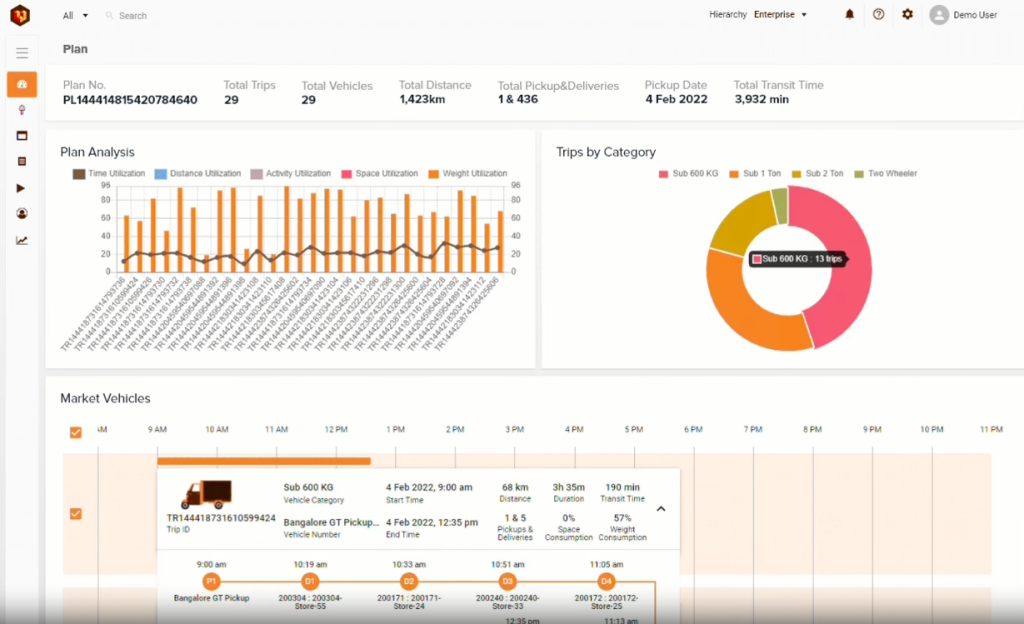Image resolution: width=1024 pixels, height=624 pixels.
Task: Open the settings gear icon
Action: 907,14
